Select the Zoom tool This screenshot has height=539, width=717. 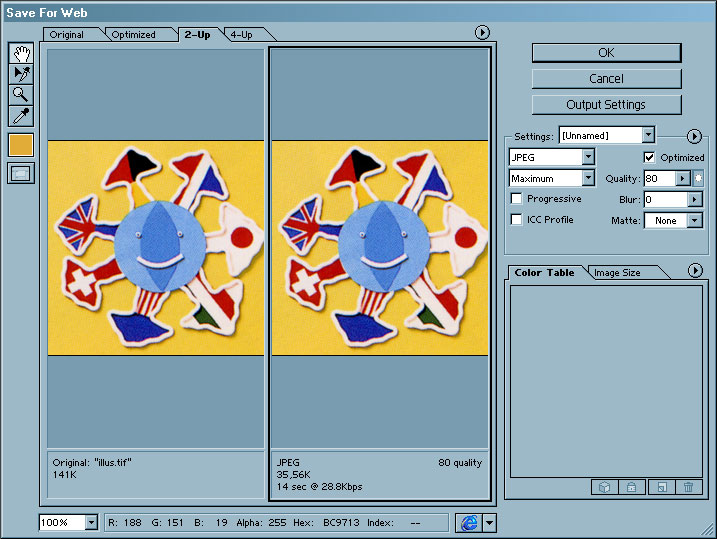click(21, 95)
